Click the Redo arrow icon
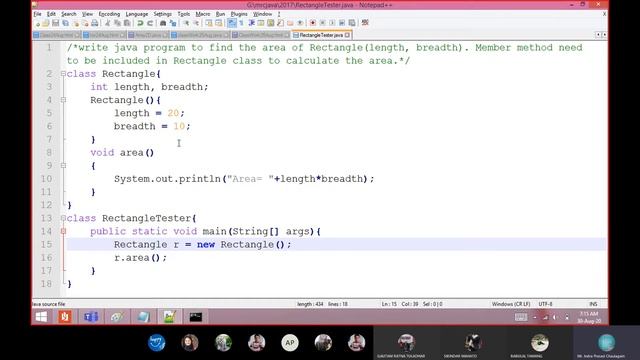Image resolution: width=640 pixels, height=360 pixels. 150,23
